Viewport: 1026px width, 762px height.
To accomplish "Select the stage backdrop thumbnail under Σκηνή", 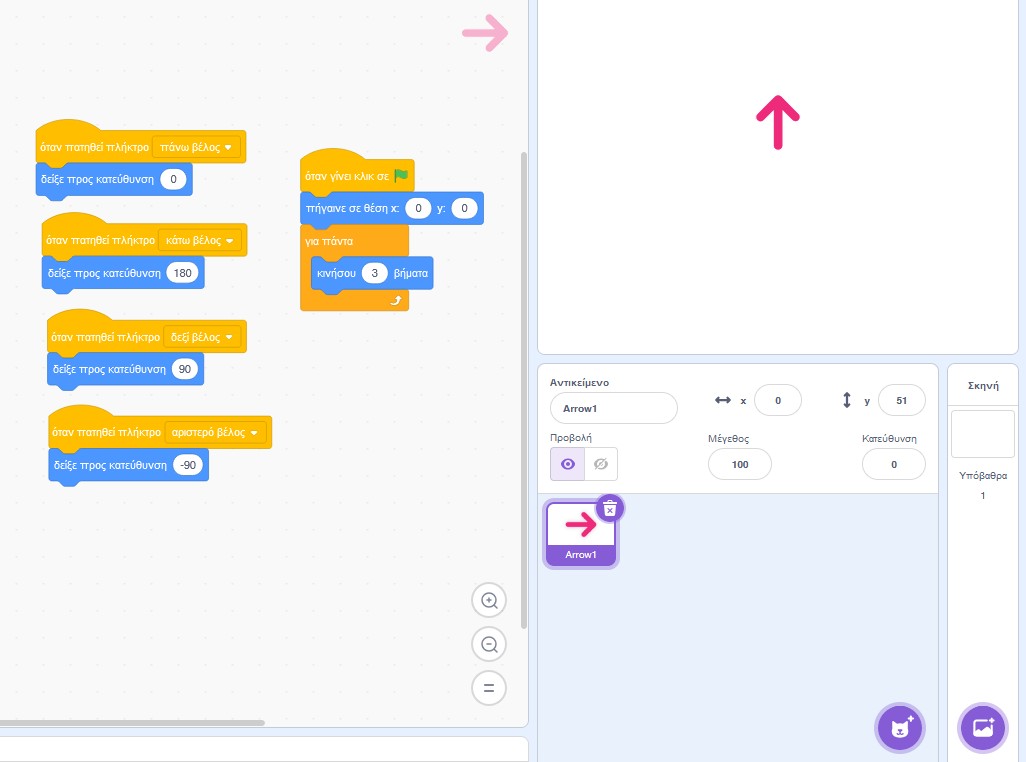I will click(x=982, y=434).
